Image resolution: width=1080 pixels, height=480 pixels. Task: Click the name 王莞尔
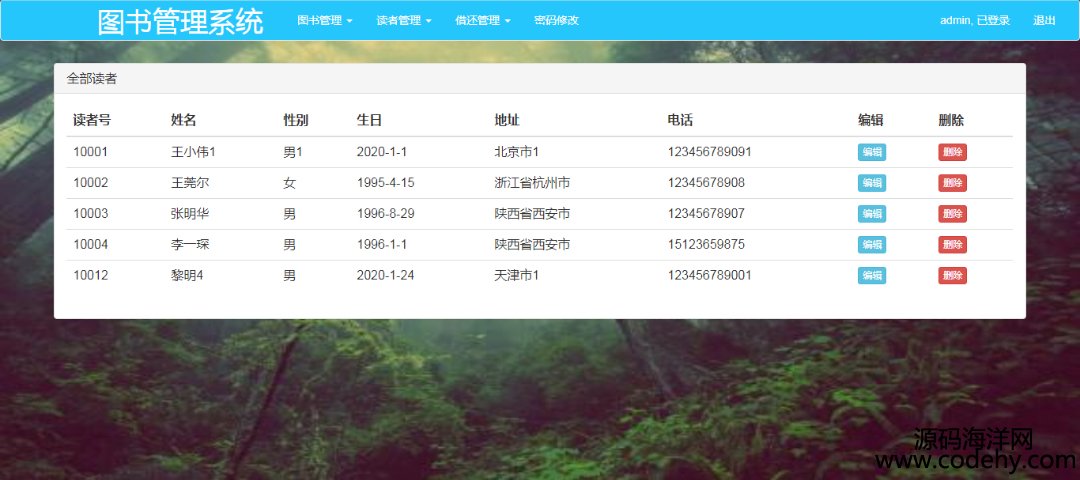pyautogui.click(x=190, y=183)
